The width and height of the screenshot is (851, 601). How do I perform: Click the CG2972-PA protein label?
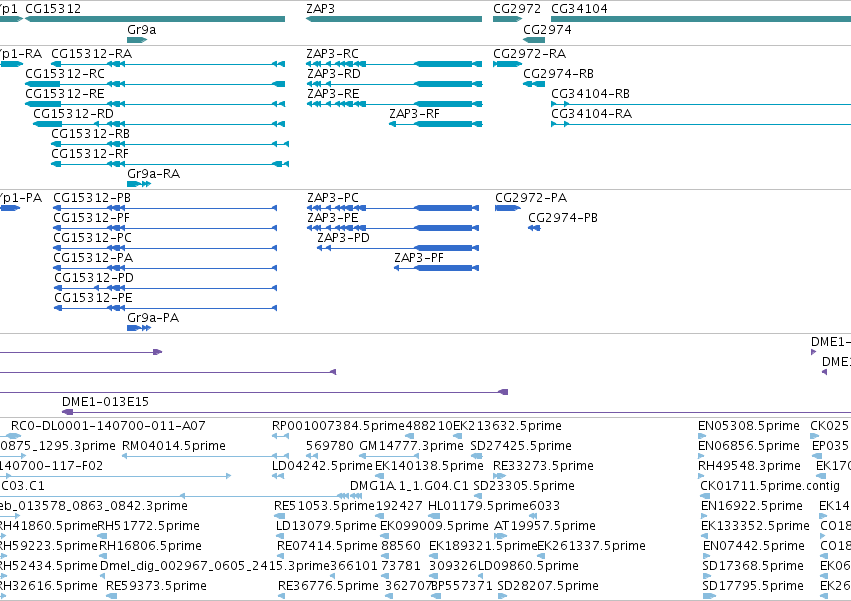[531, 198]
